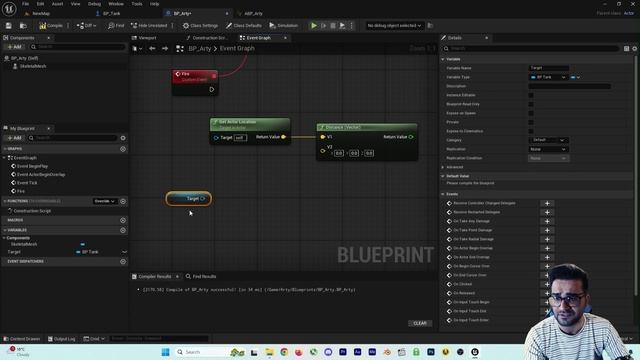Click plus icon on Graphs section
This screenshot has height=360, width=640.
pyautogui.click(x=123, y=149)
